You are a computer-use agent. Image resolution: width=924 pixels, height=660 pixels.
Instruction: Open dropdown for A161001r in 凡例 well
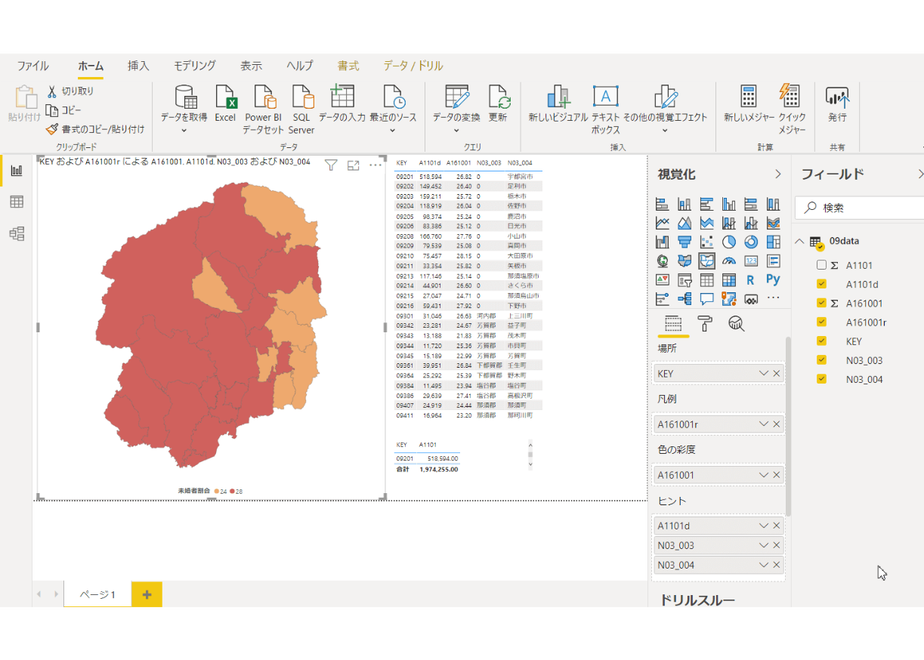[764, 424]
